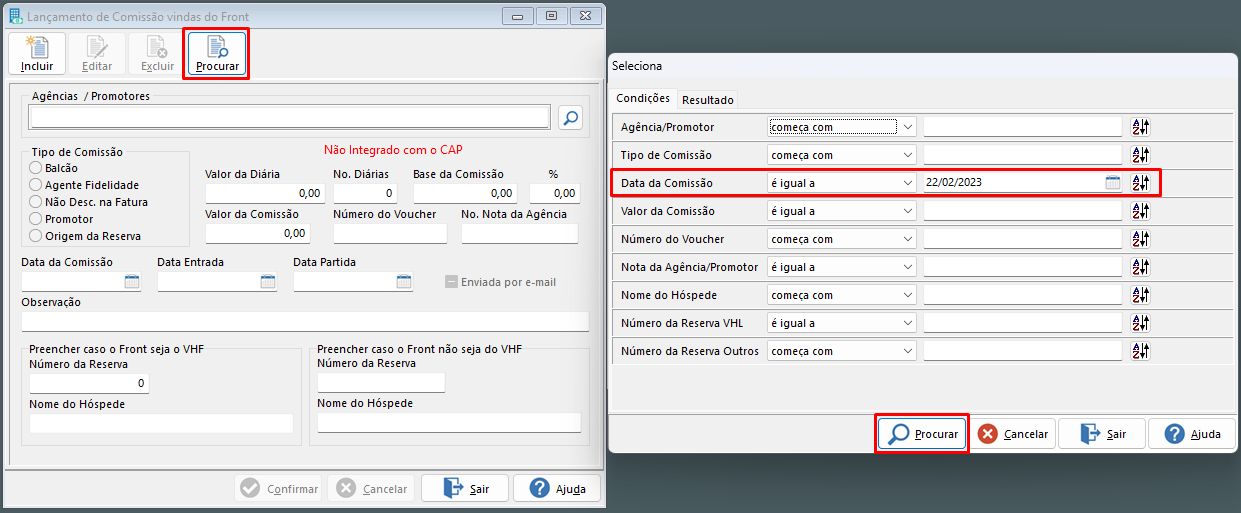Click the Cancelar button in main window
The image size is (1241, 513).
coord(371,488)
